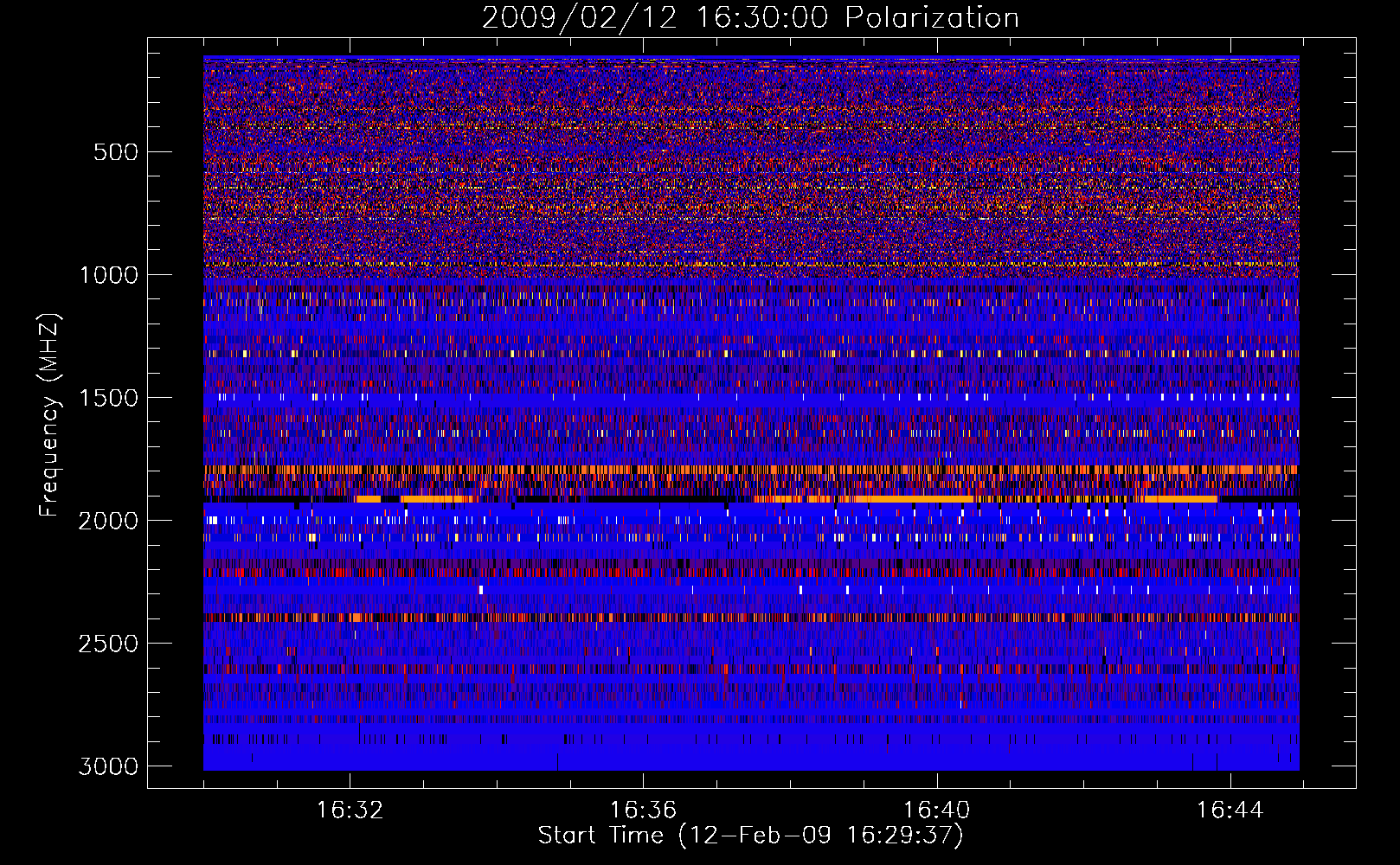Click the 16:32 time tick label
Image resolution: width=1400 pixels, height=865 pixels.
[x=350, y=811]
